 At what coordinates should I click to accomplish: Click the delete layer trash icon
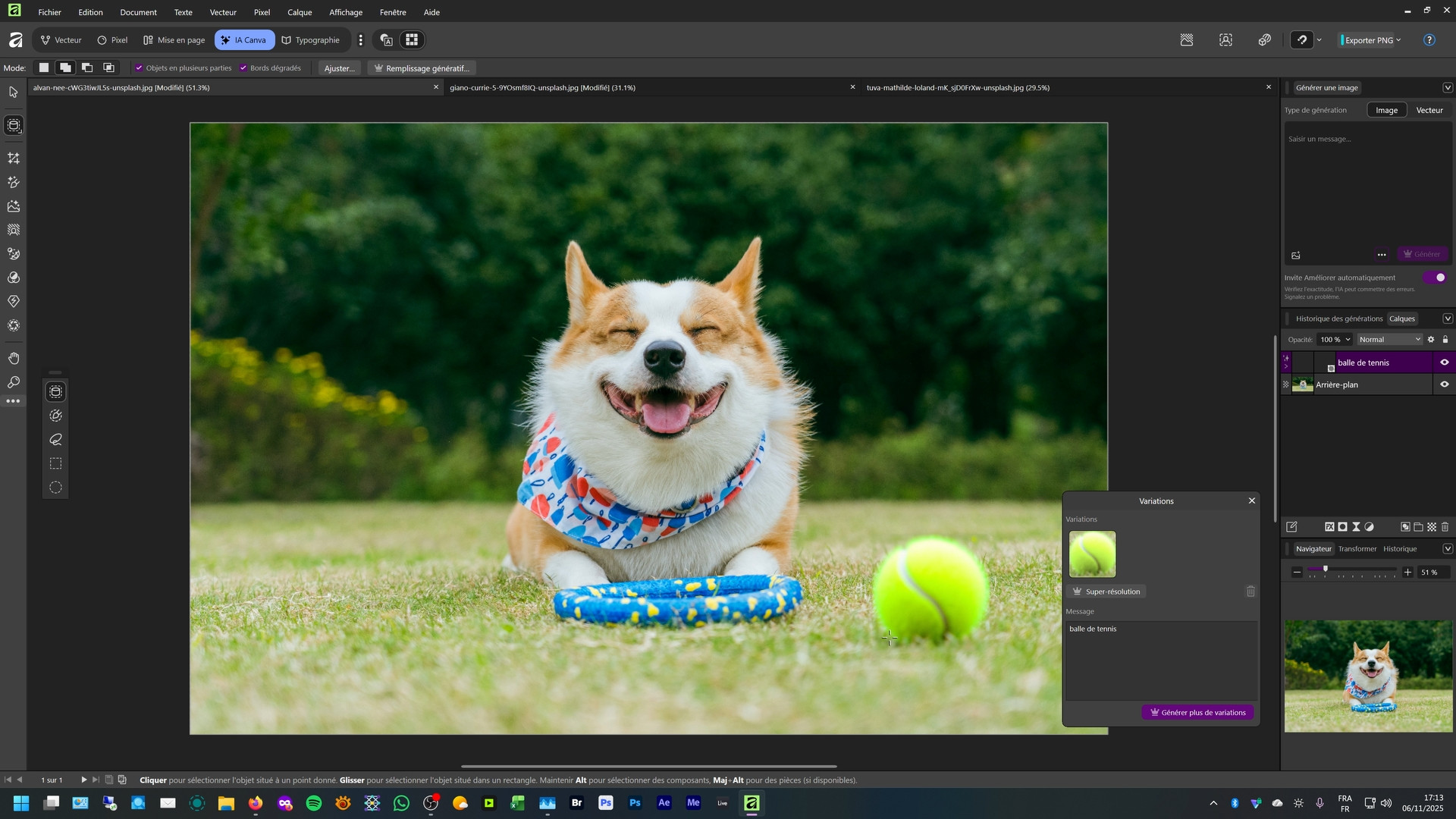click(x=1445, y=527)
